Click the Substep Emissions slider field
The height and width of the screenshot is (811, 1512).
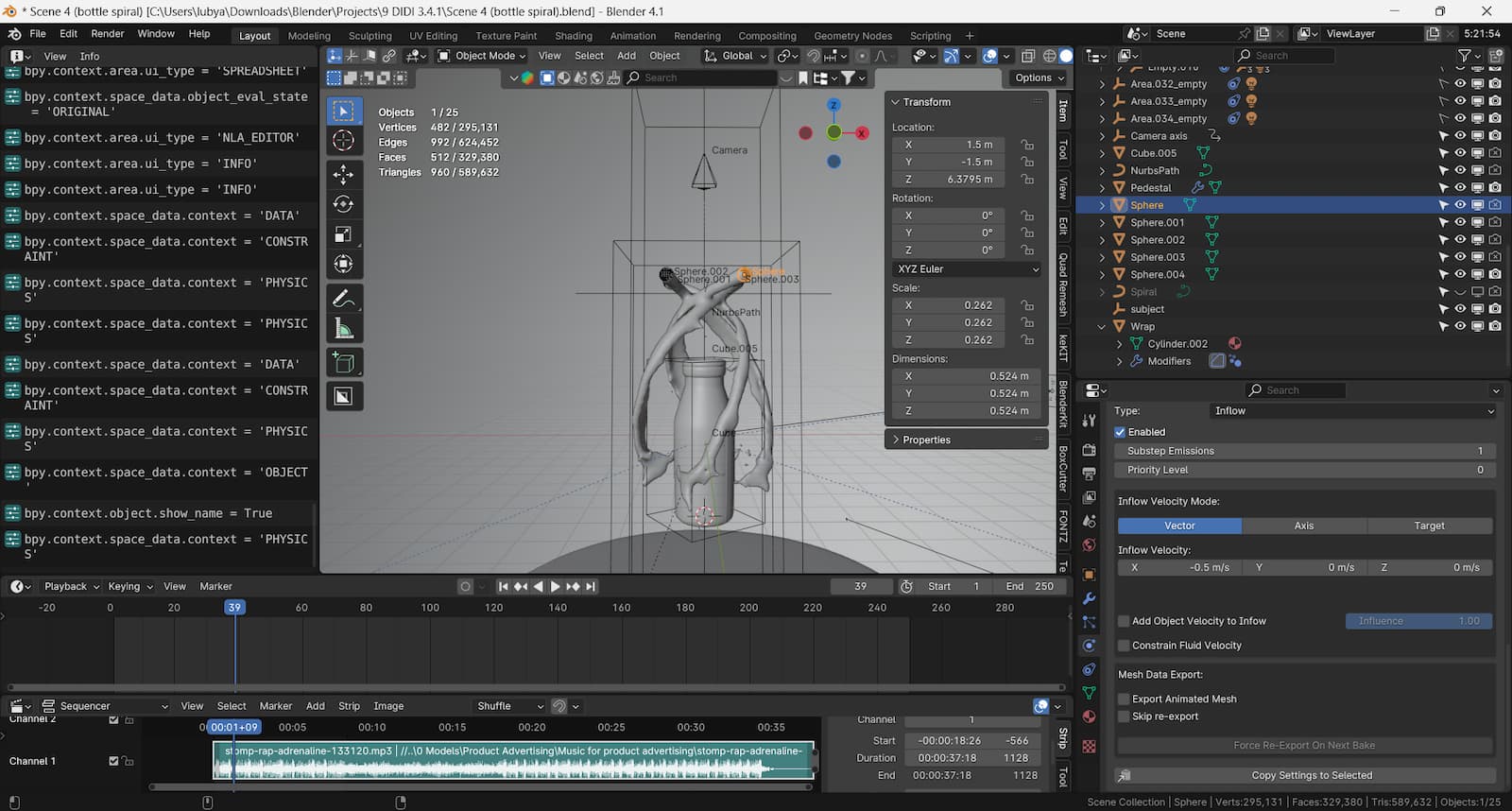click(1304, 451)
